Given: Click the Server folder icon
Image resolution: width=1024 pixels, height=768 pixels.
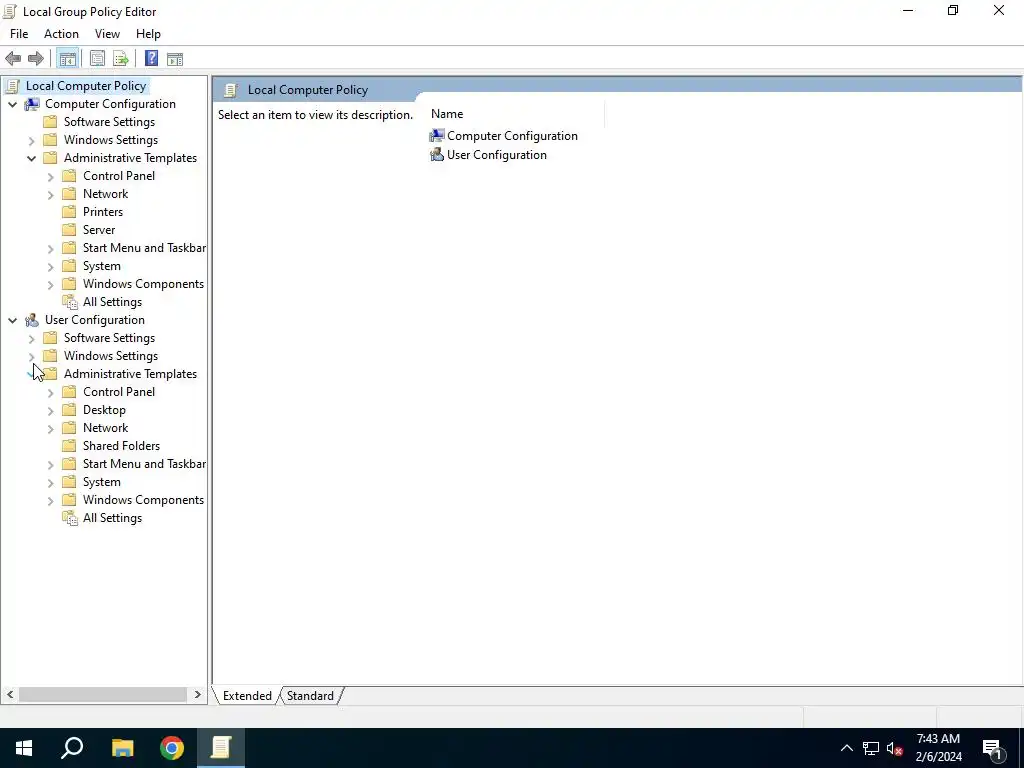Looking at the screenshot, I should click(x=69, y=230).
